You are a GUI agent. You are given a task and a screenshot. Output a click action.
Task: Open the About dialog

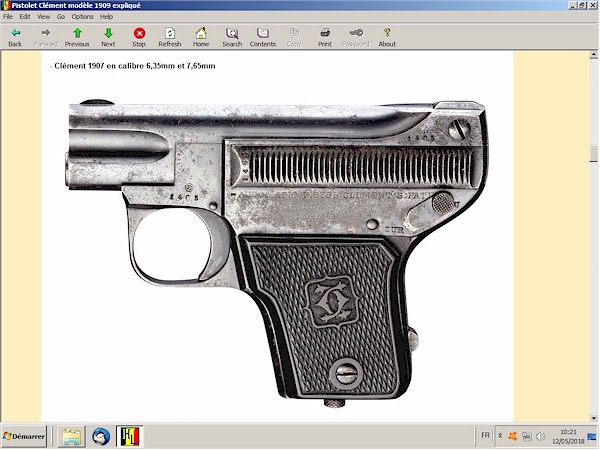pos(387,38)
